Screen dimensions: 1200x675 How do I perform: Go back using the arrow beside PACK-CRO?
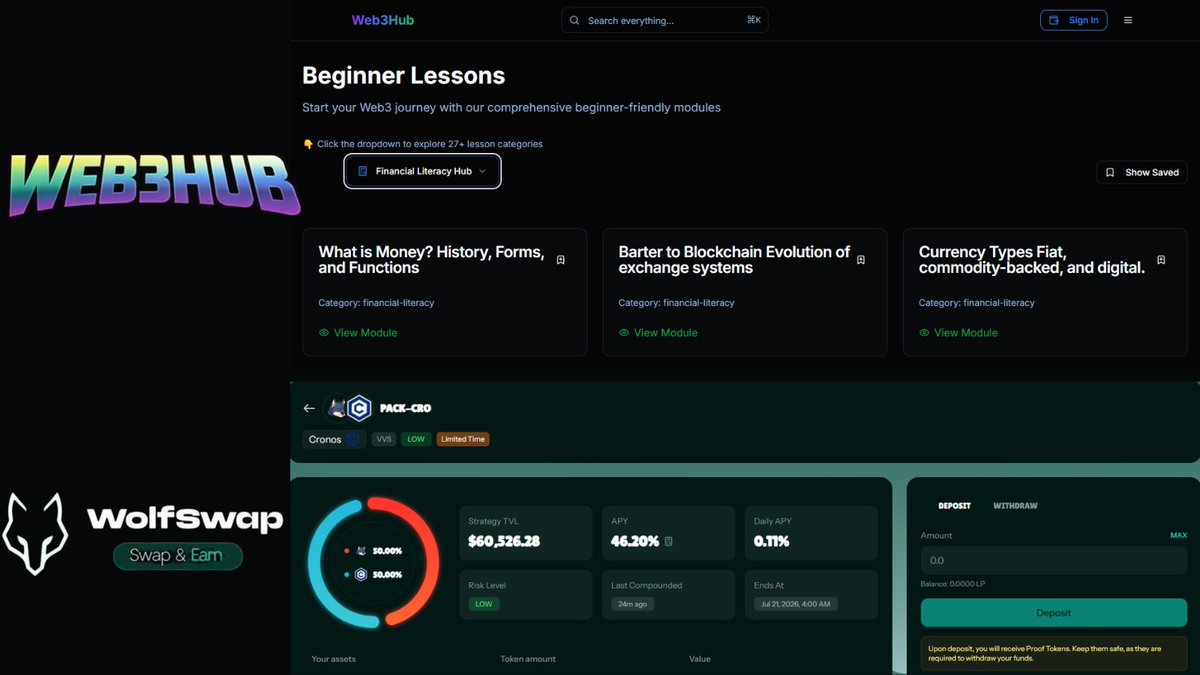pyautogui.click(x=309, y=408)
